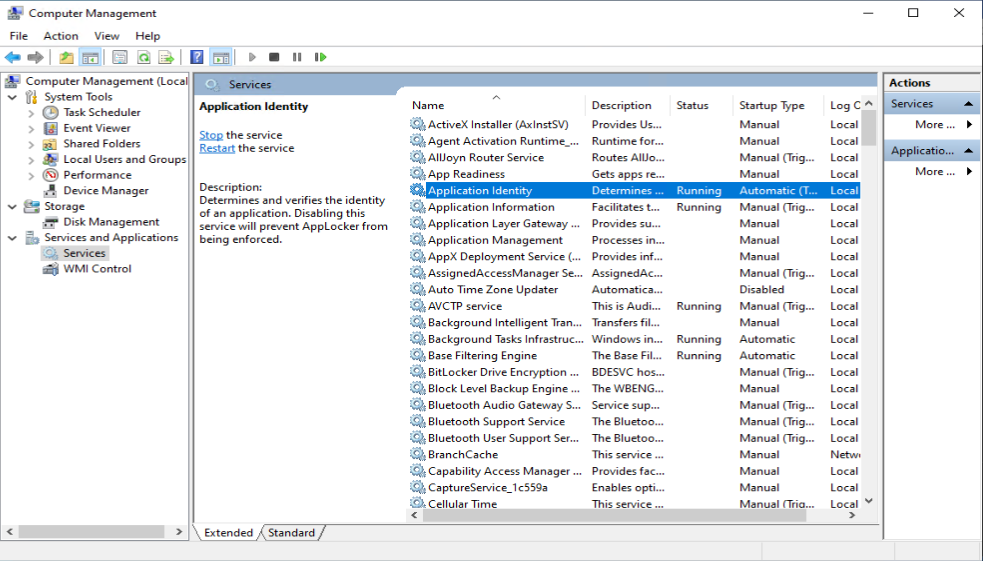
Task: Restart the service with the toolbar Restart icon
Action: [x=321, y=58]
